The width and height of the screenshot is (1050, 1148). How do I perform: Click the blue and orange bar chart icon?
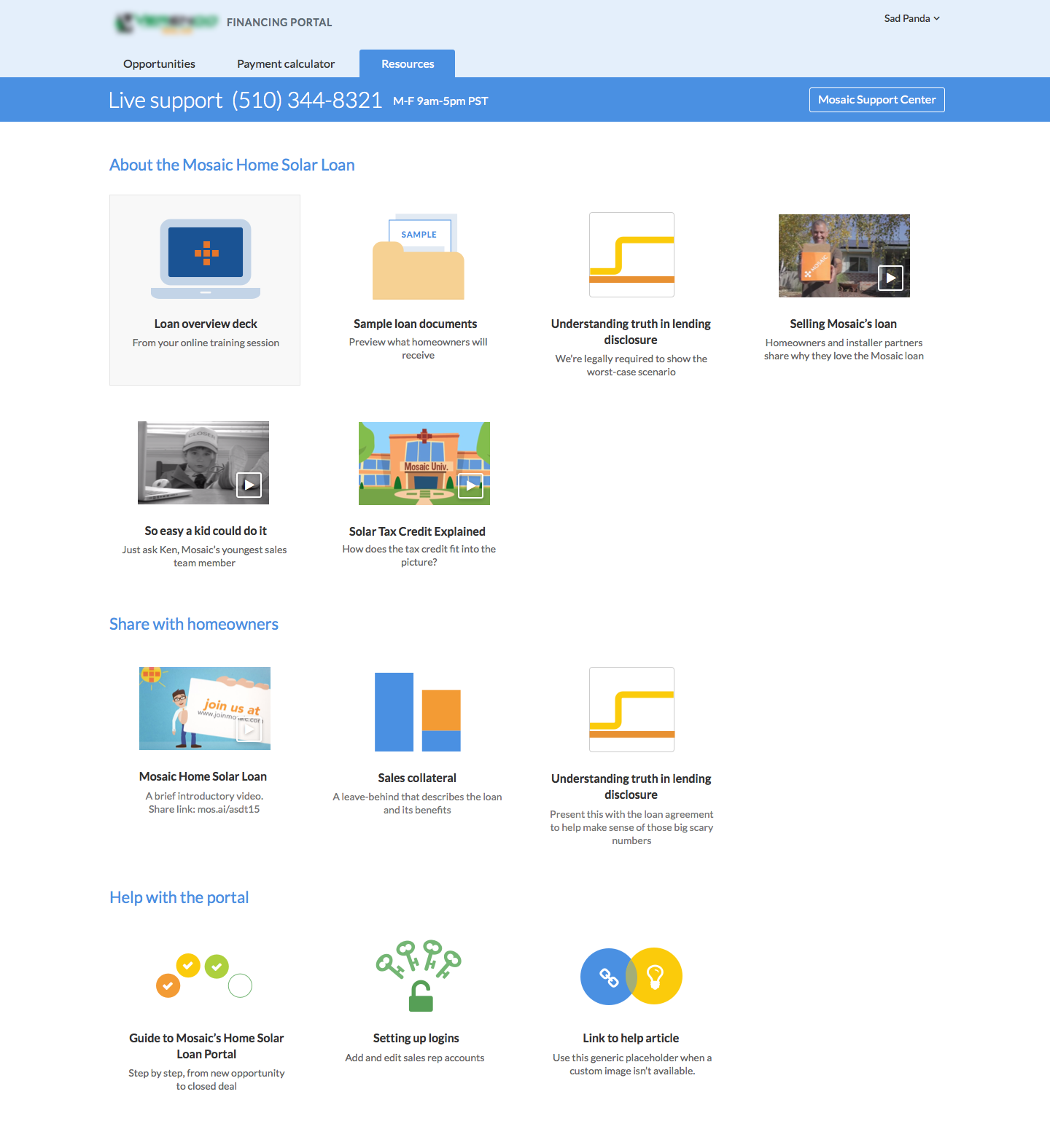(x=418, y=711)
